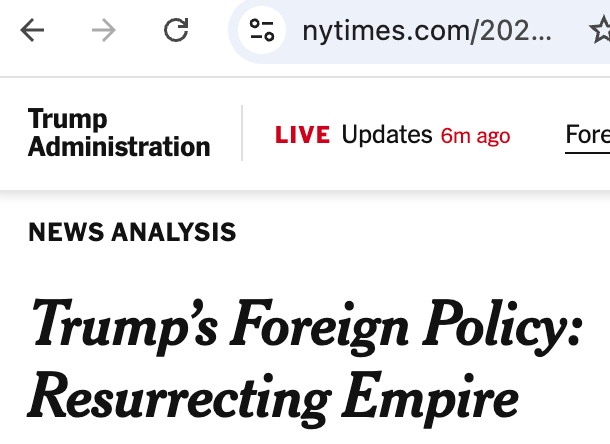
Task: Click the word "Administration" in section header
Action: [x=119, y=147]
